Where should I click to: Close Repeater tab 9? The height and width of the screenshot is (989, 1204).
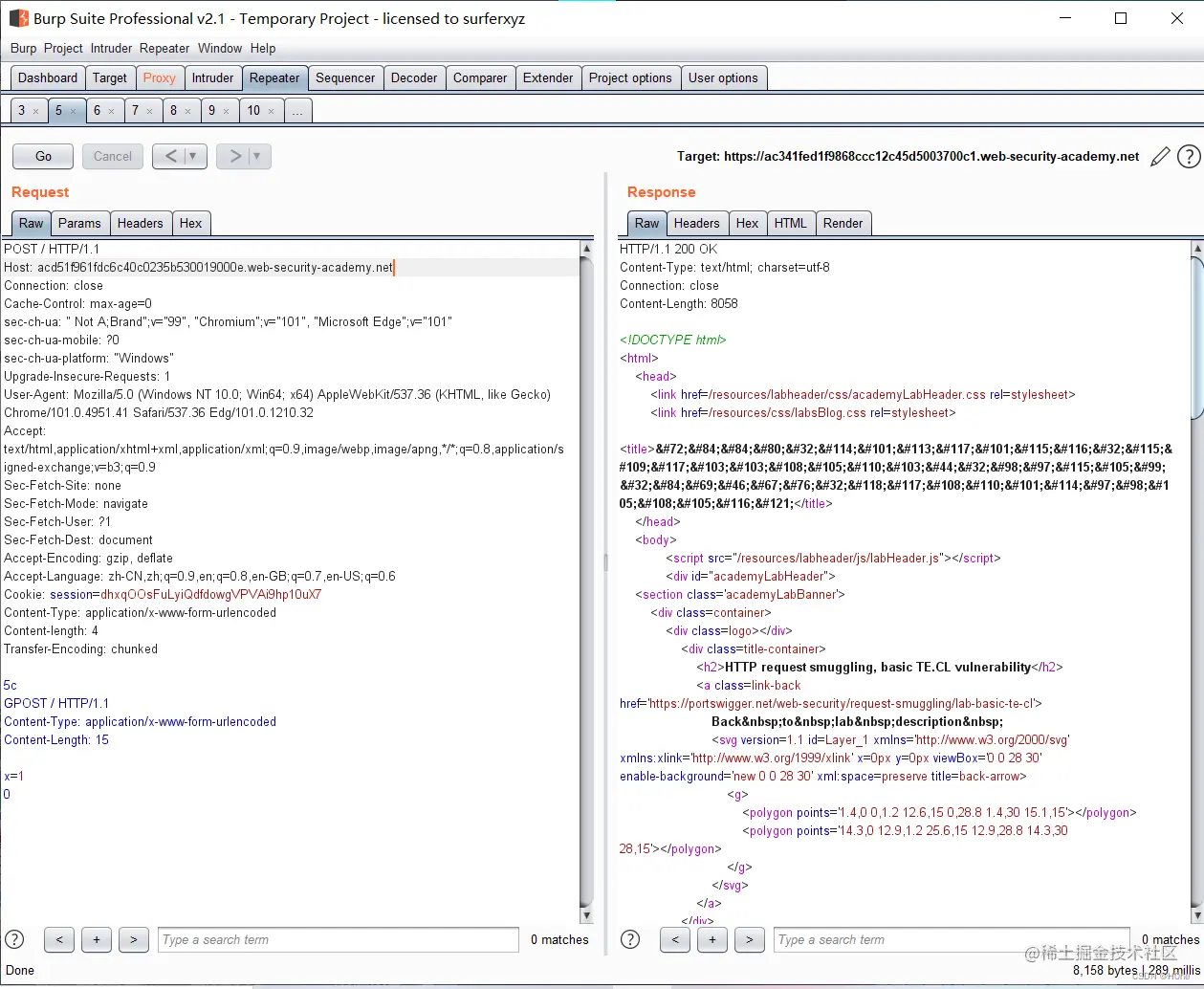click(226, 111)
